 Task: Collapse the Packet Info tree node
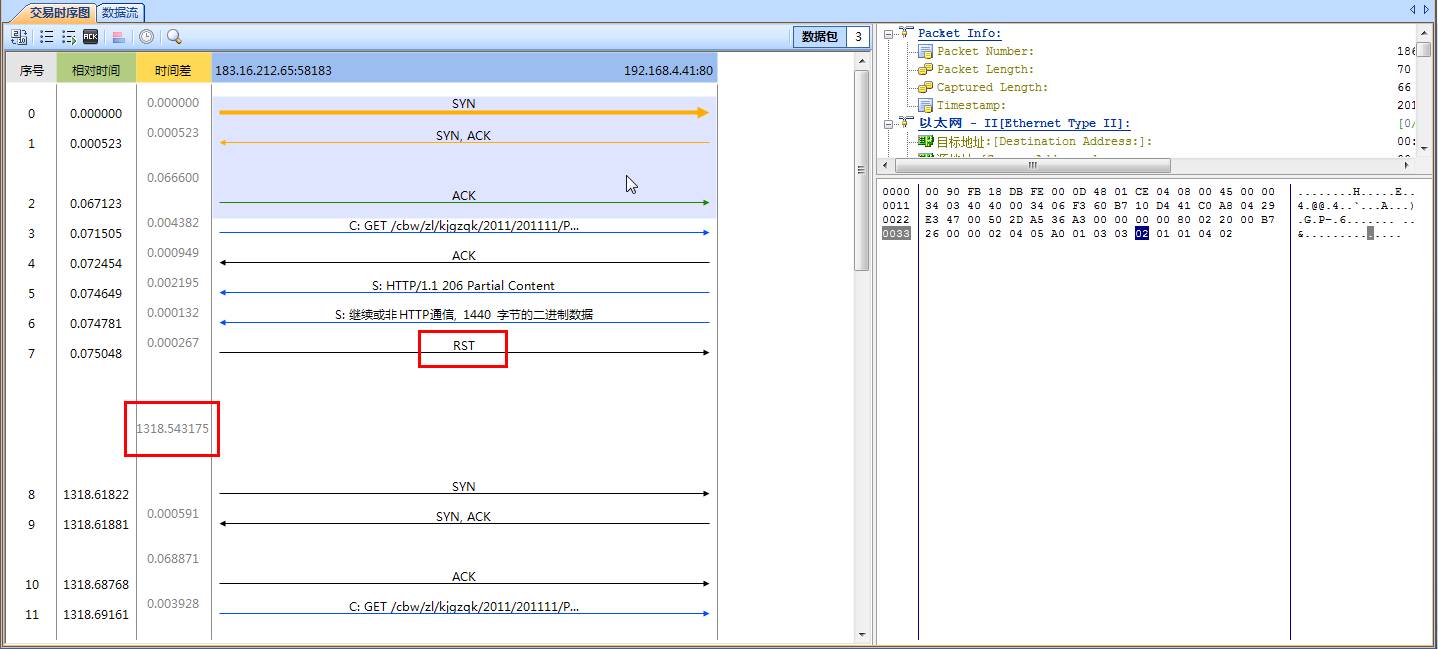(889, 33)
